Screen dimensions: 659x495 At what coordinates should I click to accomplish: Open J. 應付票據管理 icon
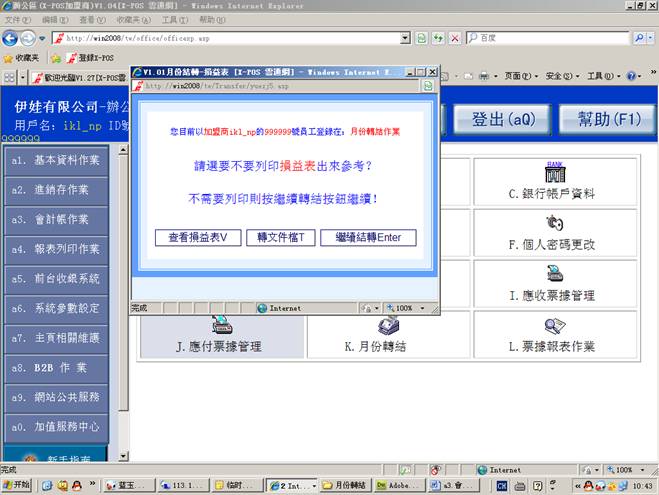tap(220, 325)
